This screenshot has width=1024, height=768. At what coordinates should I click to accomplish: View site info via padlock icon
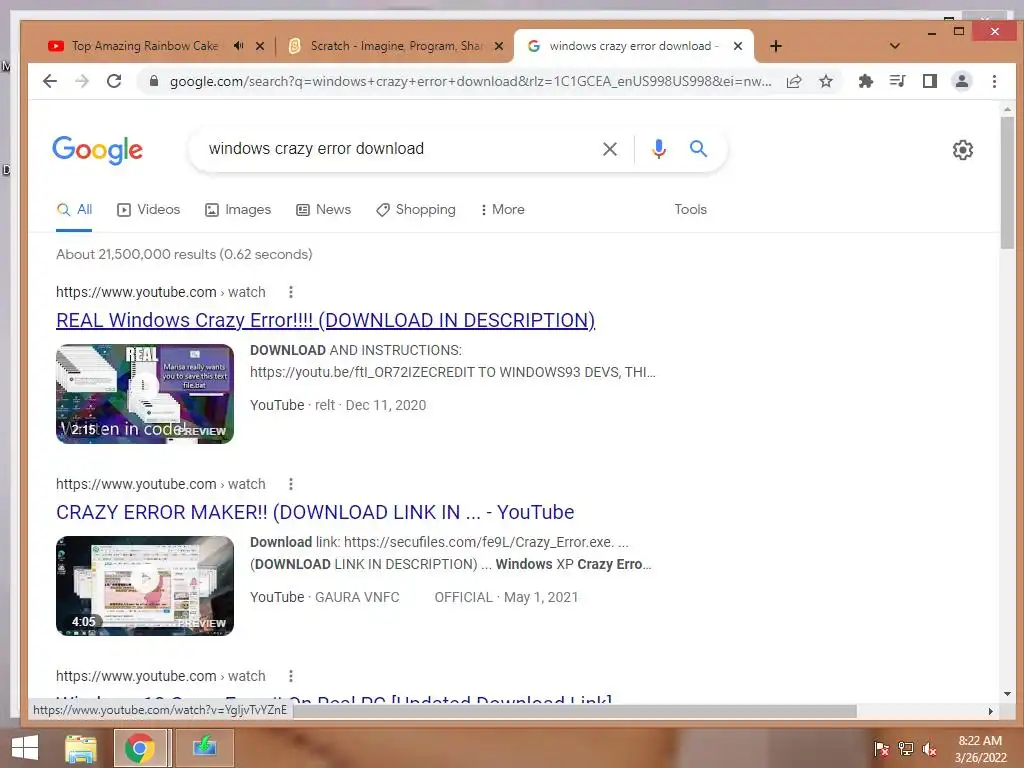pyautogui.click(x=154, y=81)
